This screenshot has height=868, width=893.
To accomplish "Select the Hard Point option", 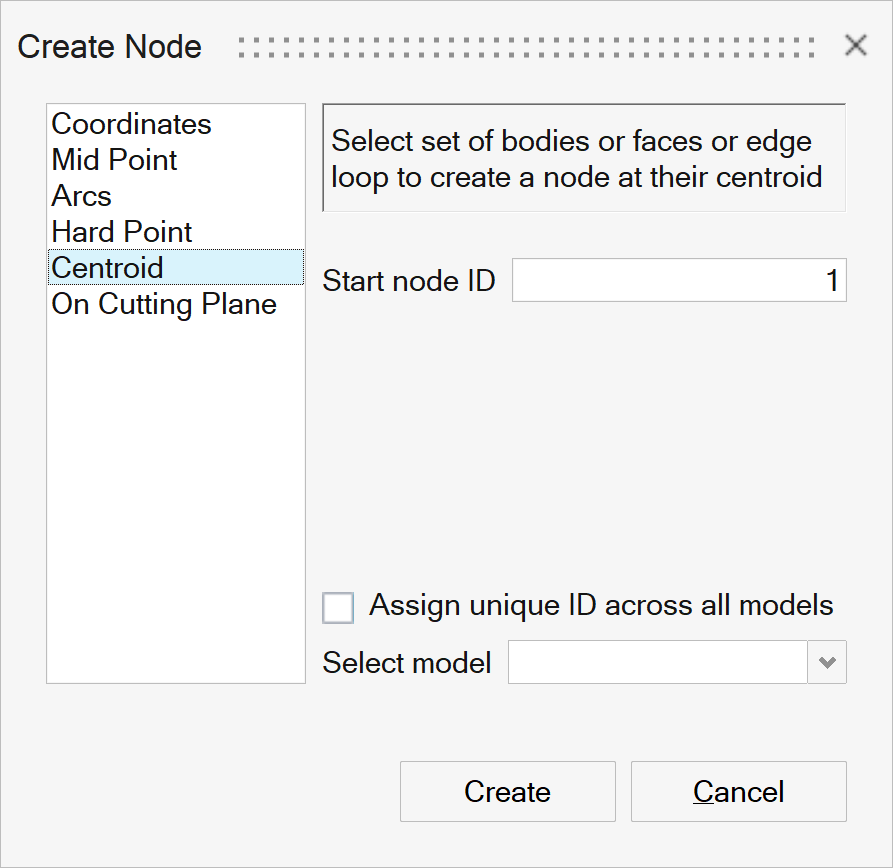I will [x=121, y=232].
